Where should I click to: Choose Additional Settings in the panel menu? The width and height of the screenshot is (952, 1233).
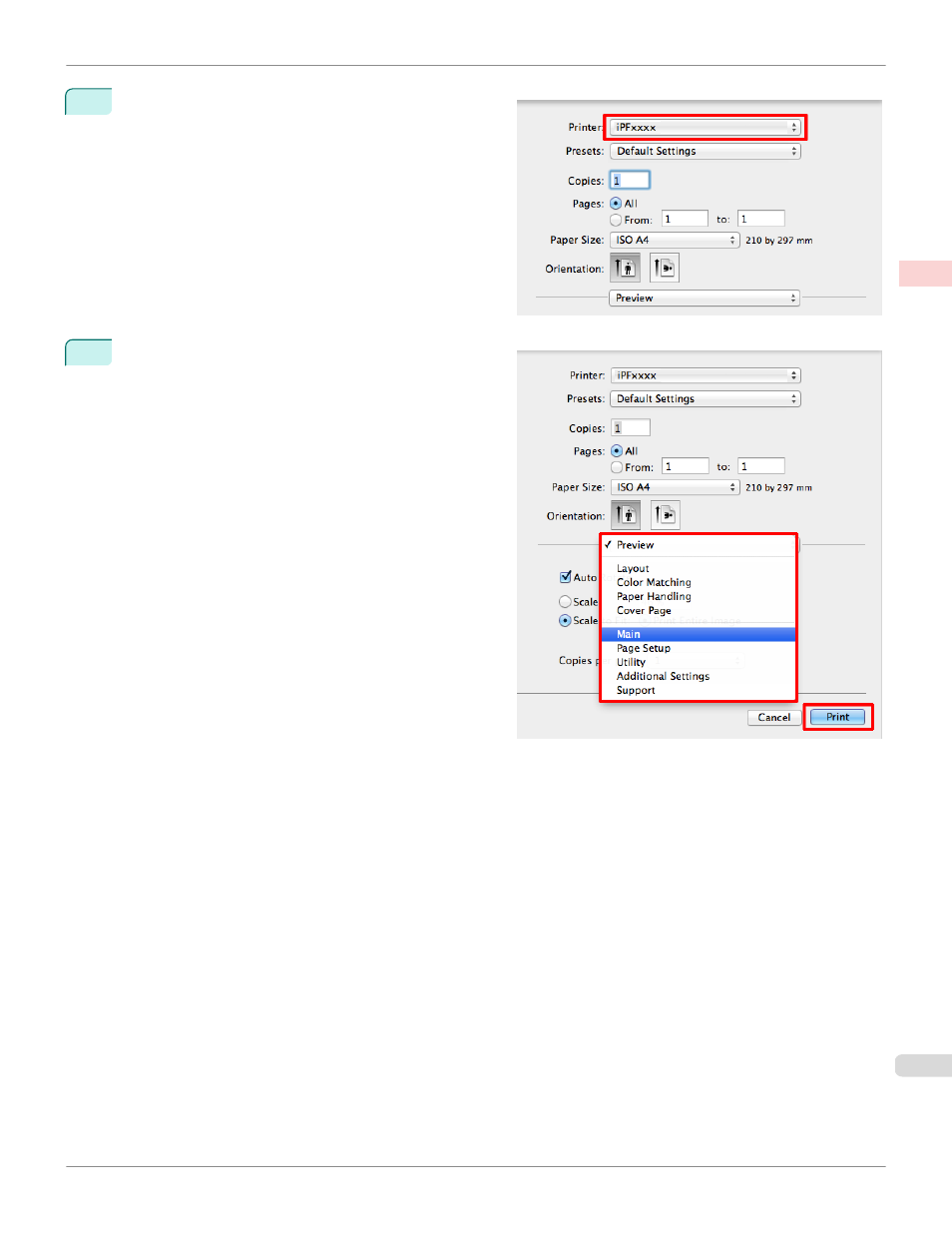[x=699, y=676]
